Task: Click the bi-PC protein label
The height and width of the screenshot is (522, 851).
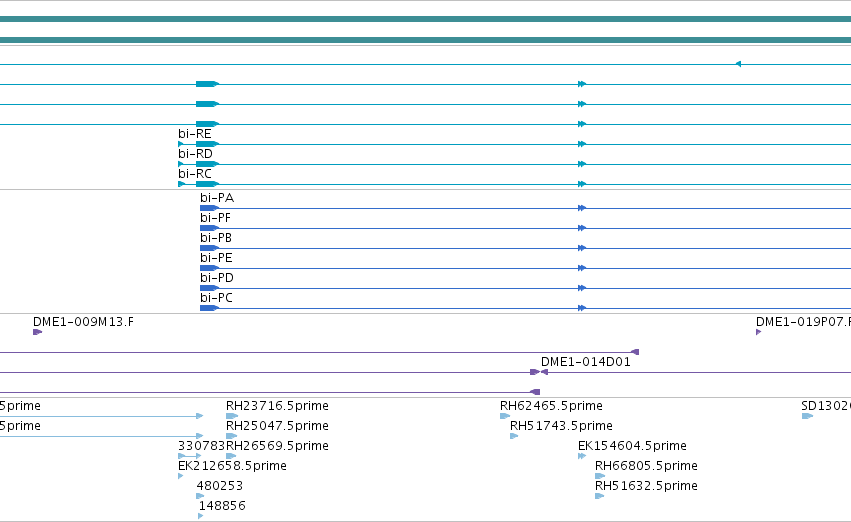Action: click(216, 298)
